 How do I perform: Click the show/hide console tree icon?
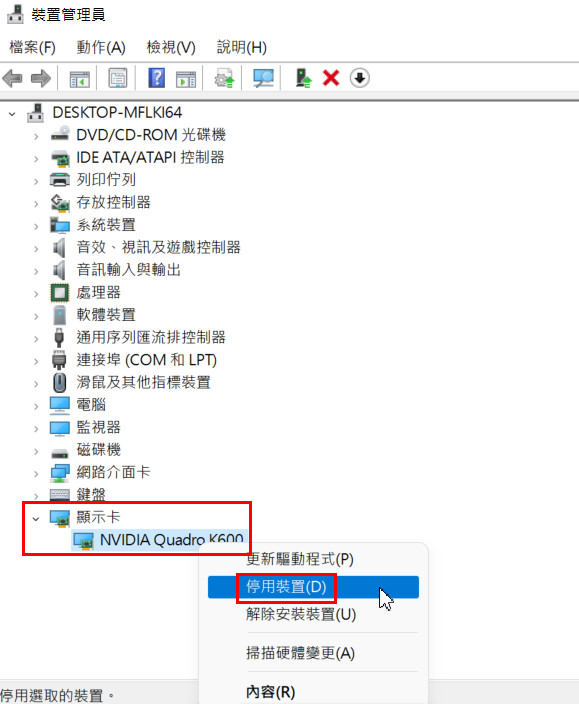[x=79, y=79]
